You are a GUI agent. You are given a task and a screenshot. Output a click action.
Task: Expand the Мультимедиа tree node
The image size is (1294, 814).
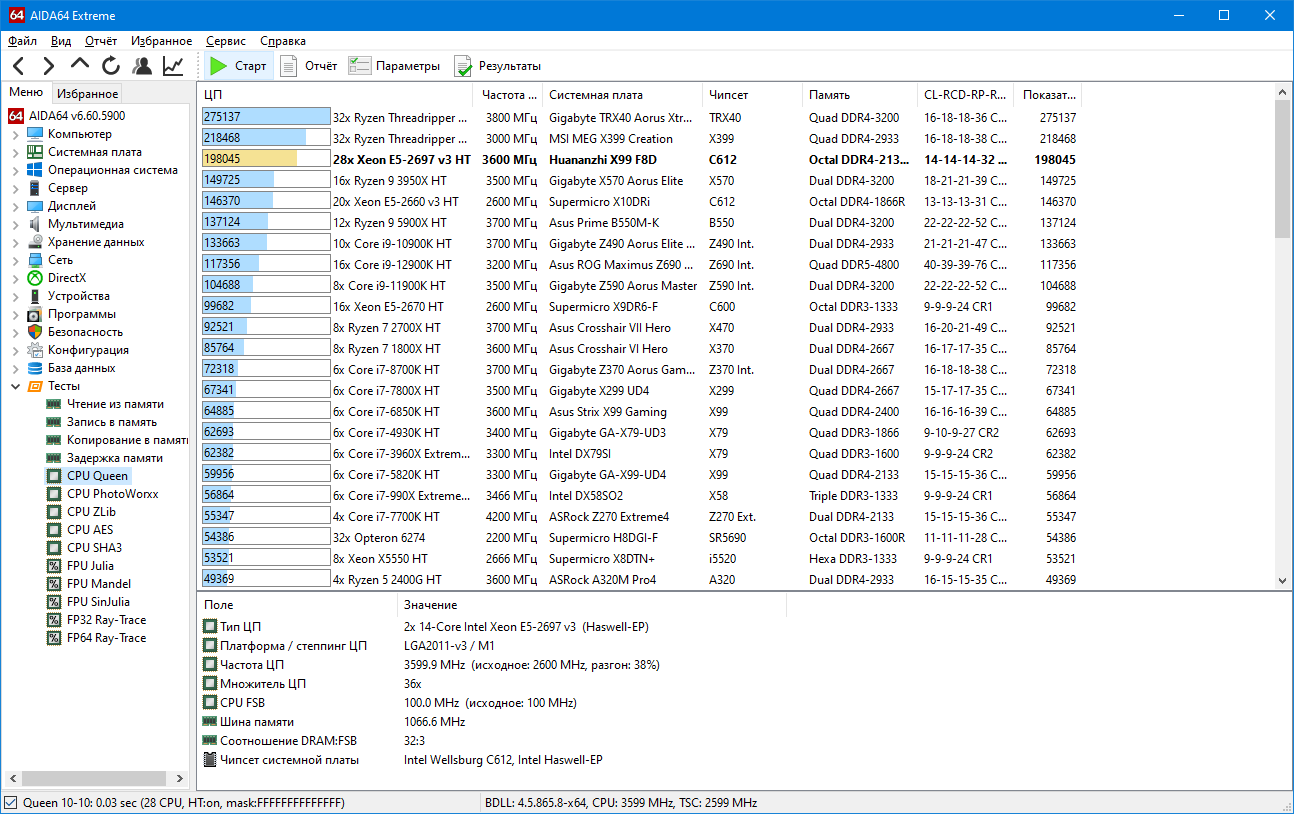pos(15,224)
